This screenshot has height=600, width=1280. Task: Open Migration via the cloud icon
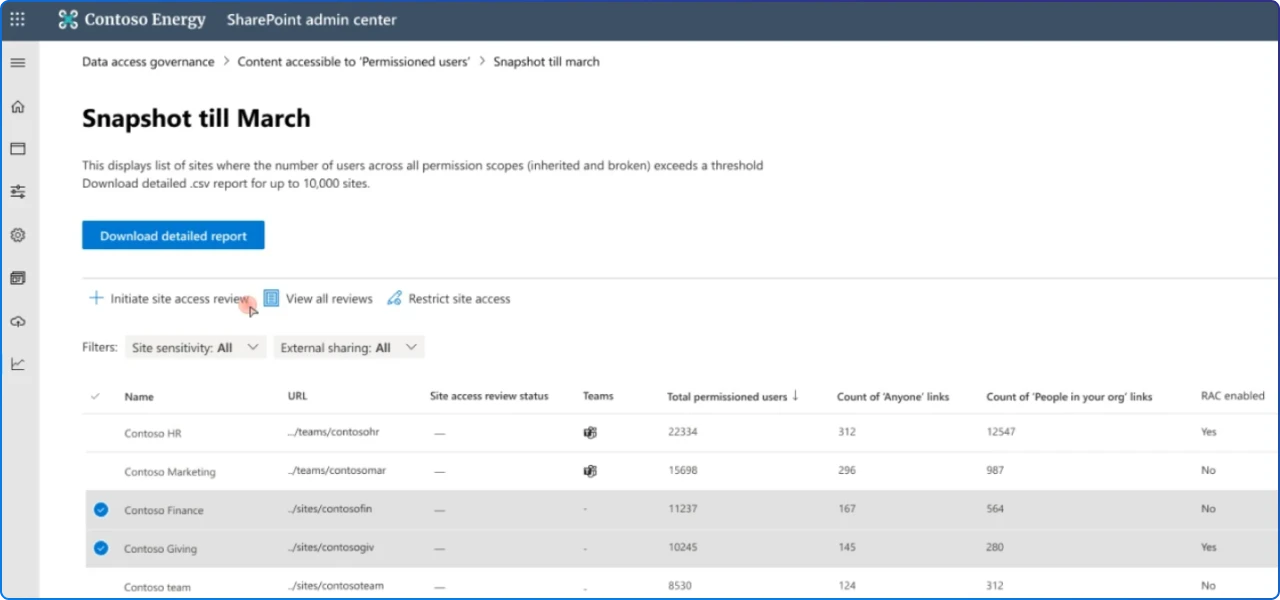pos(17,321)
